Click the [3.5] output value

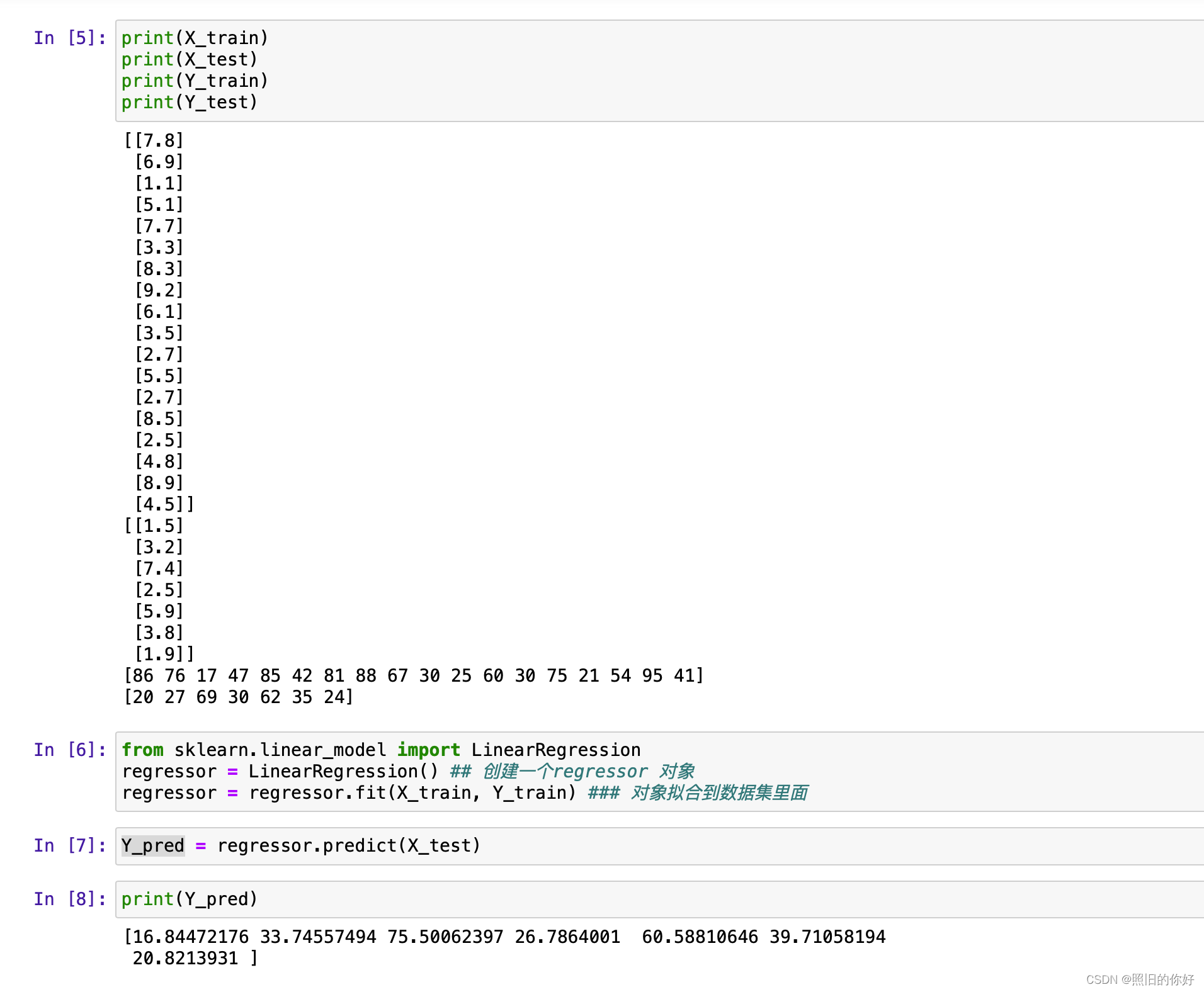coord(159,333)
